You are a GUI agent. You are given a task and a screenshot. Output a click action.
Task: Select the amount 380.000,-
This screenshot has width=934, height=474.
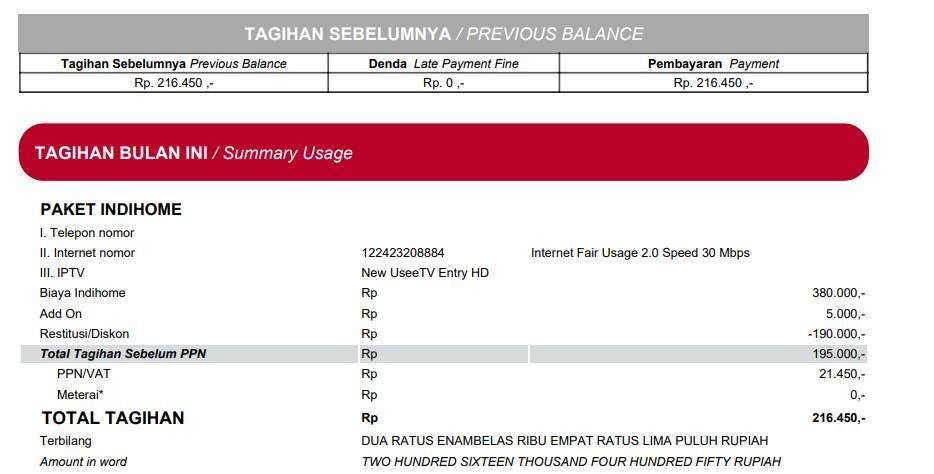[839, 293]
